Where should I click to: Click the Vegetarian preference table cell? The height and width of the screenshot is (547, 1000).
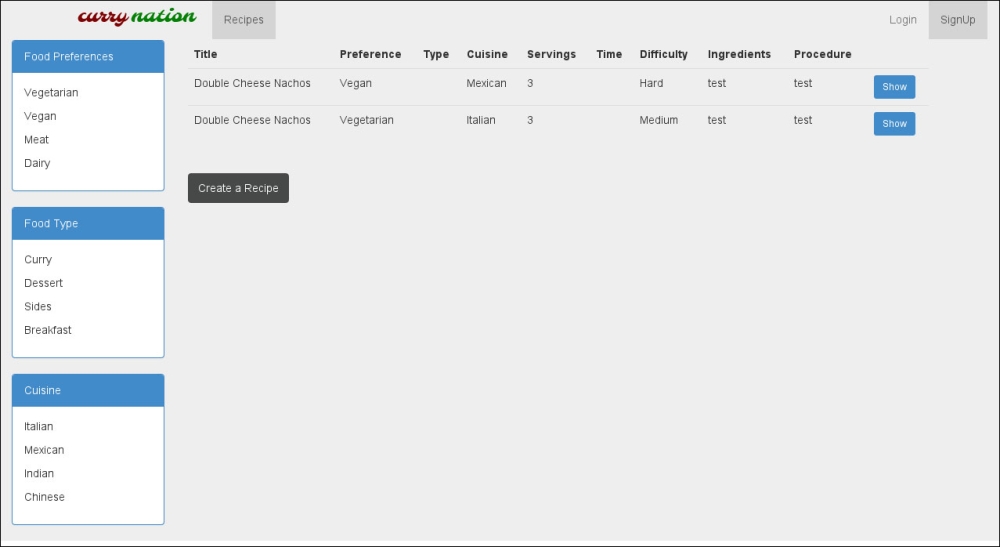[x=366, y=120]
